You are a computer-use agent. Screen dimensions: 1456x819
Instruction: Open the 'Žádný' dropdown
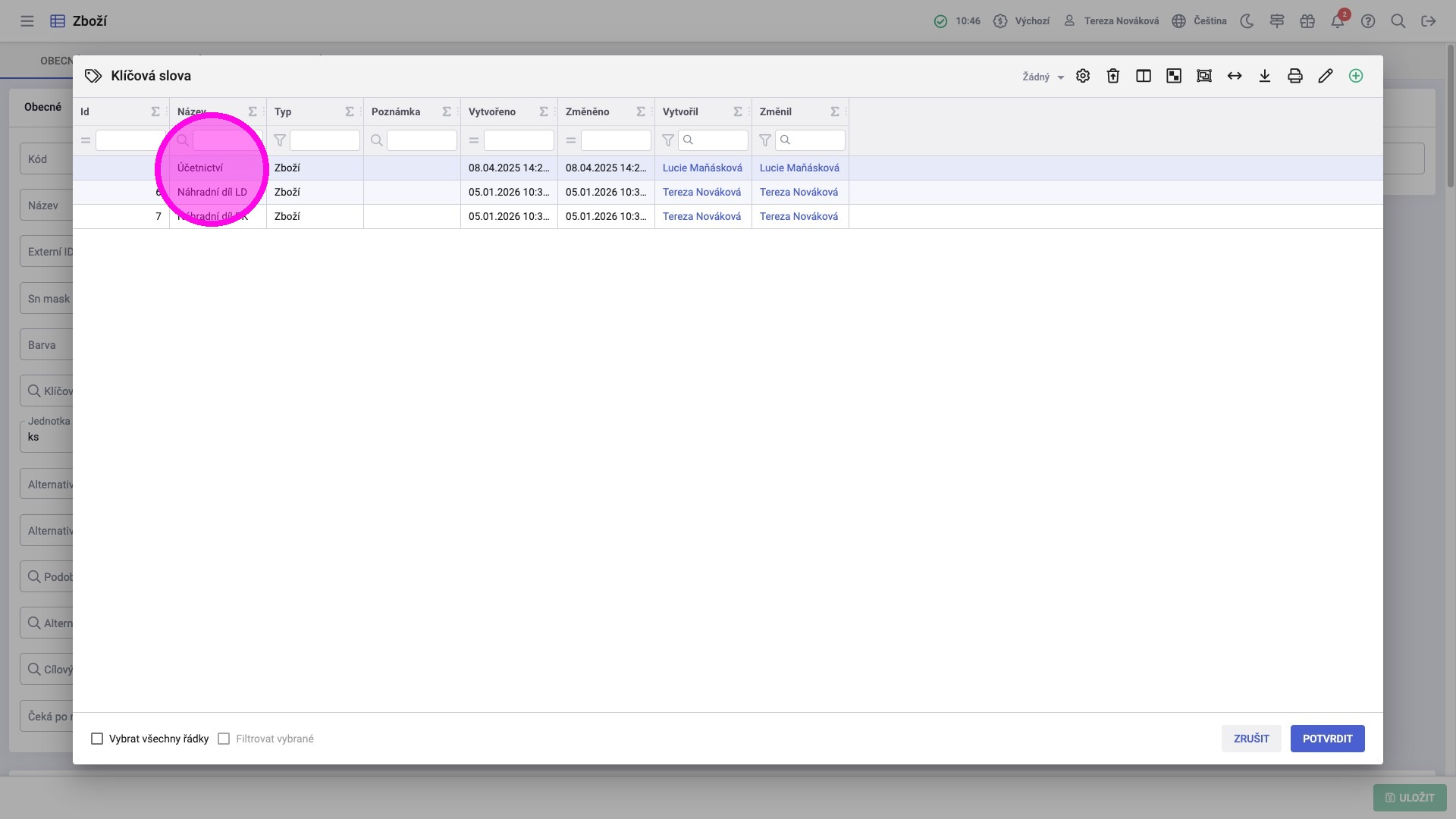tap(1043, 77)
